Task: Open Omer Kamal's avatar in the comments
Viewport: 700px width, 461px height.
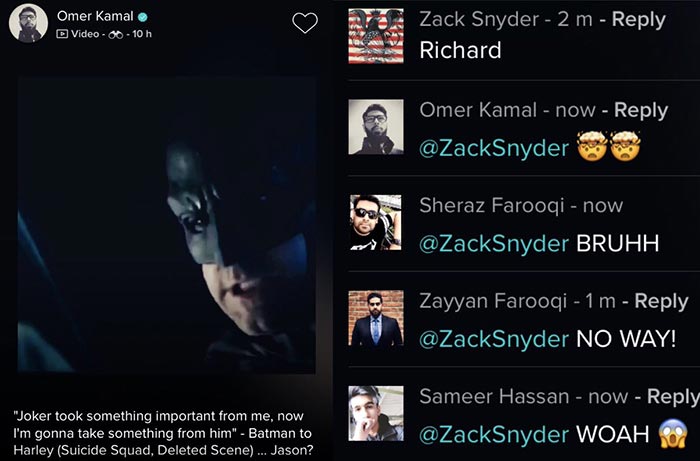Action: coord(376,126)
